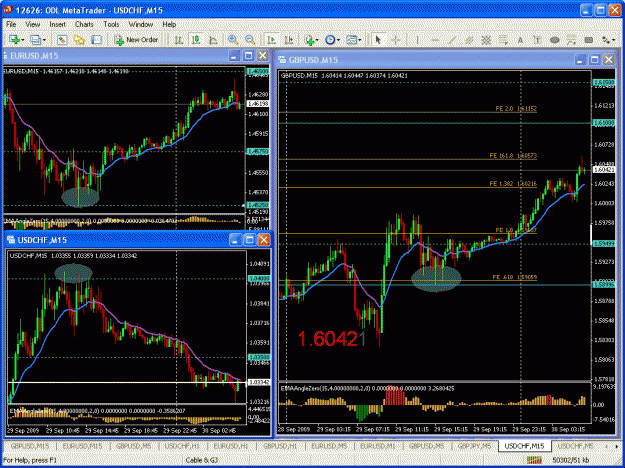Expand the Templates dropdown arrow

tap(360, 40)
